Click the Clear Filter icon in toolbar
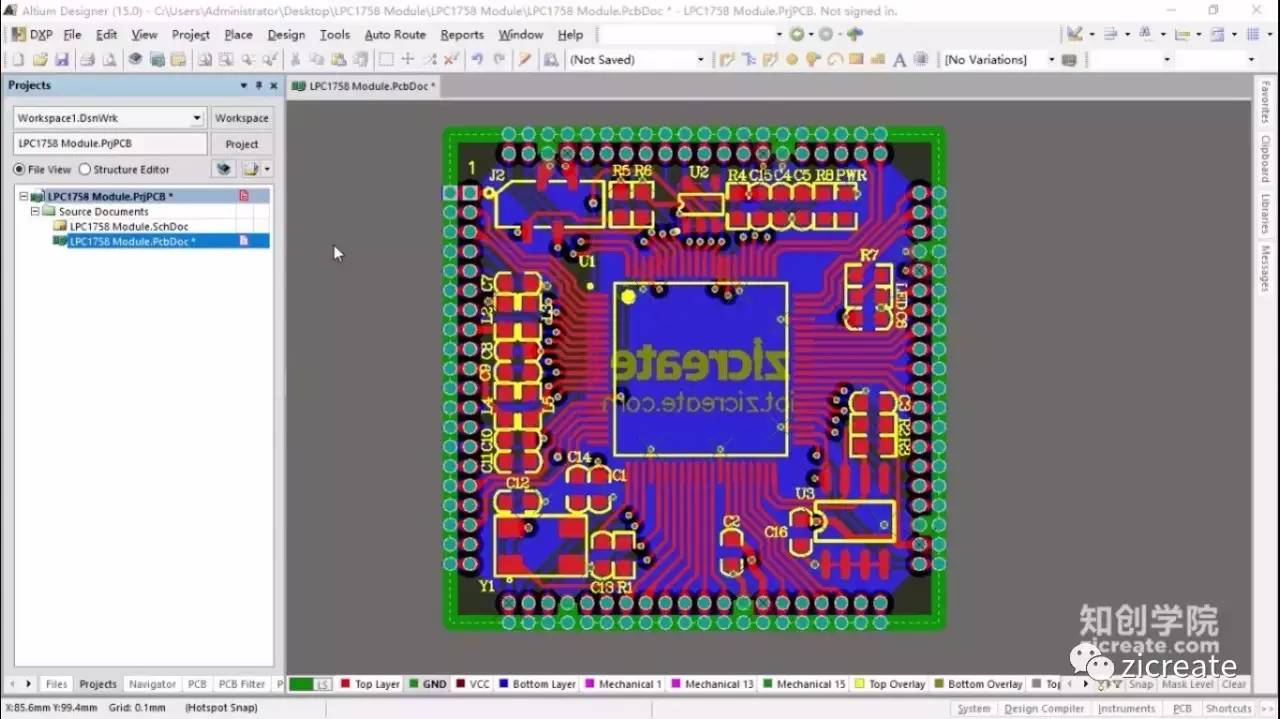1280x719 pixels. coord(450,60)
